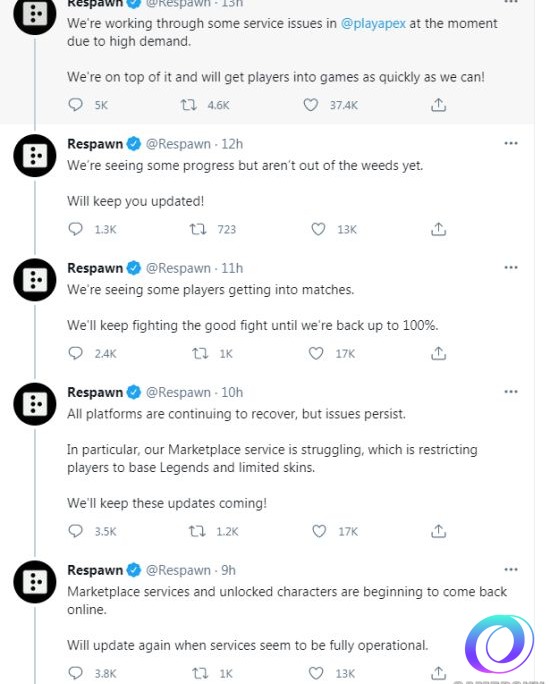Expand the three-dot menu on the 9h tweet

[x=511, y=570]
